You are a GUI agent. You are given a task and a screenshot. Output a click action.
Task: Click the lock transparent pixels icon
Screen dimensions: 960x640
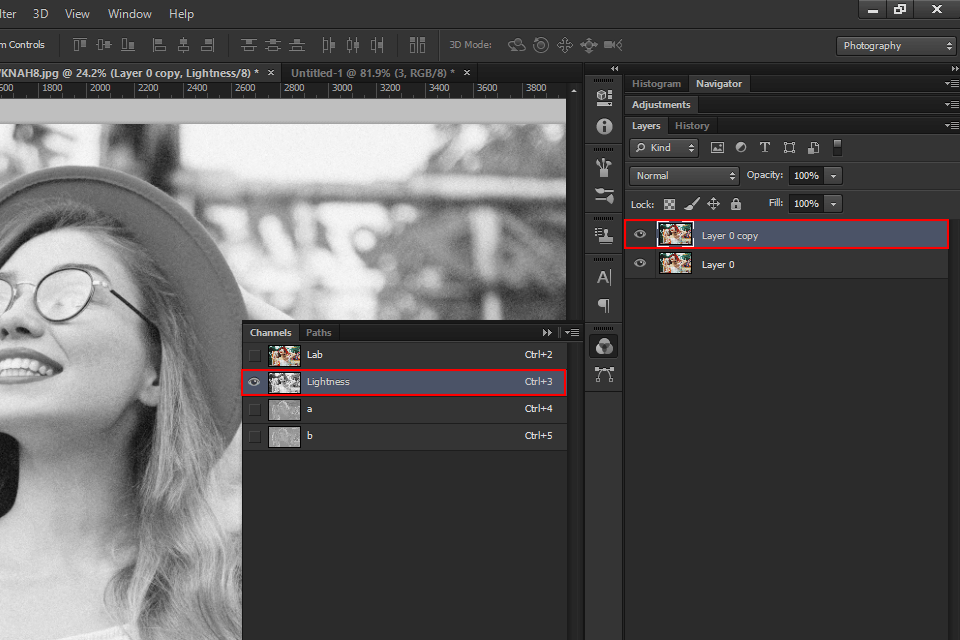coord(670,204)
